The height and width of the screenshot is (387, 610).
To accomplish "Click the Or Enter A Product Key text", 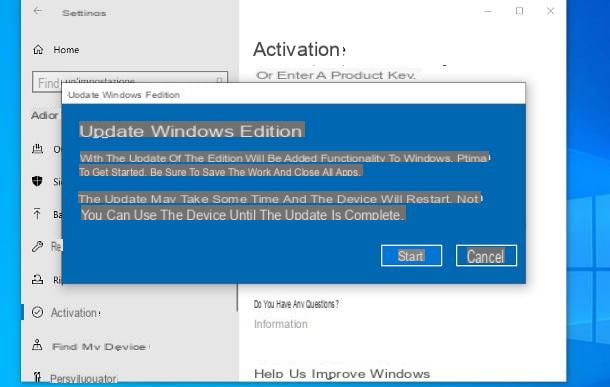I will point(336,75).
